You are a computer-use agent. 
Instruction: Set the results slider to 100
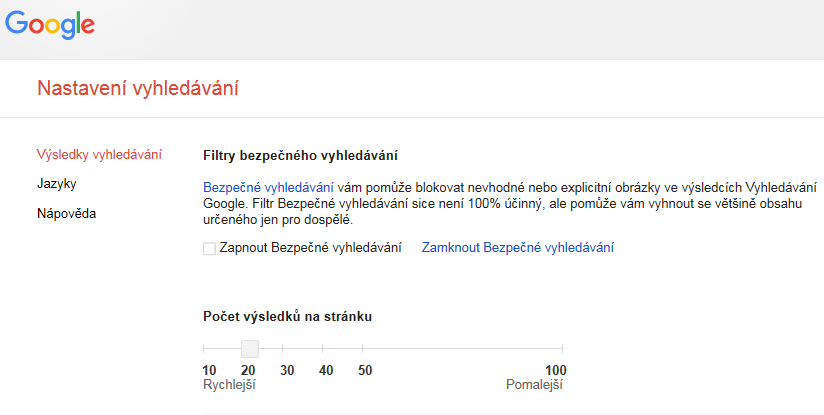pos(563,348)
